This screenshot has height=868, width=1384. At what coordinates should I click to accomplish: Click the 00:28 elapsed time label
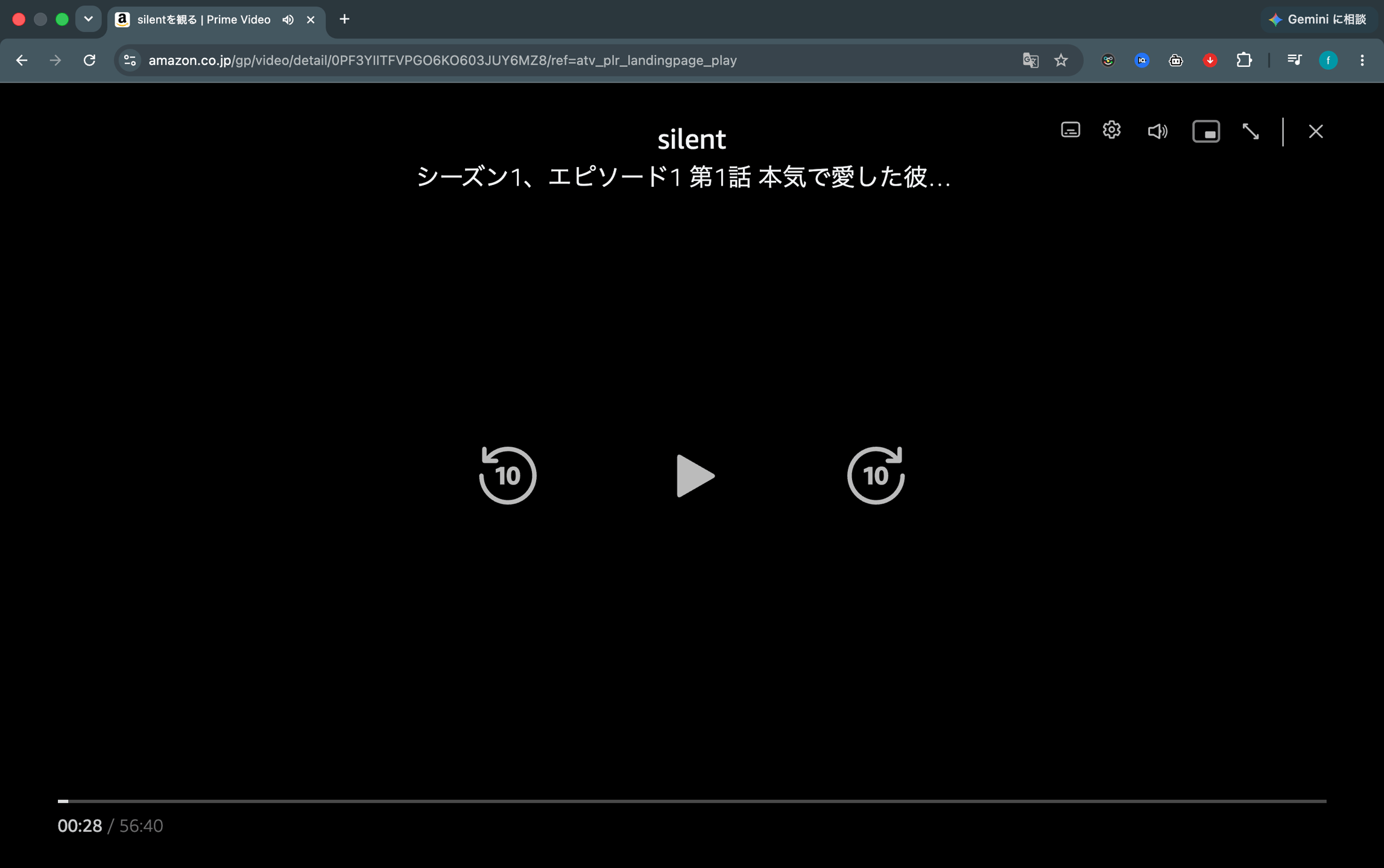tap(80, 826)
